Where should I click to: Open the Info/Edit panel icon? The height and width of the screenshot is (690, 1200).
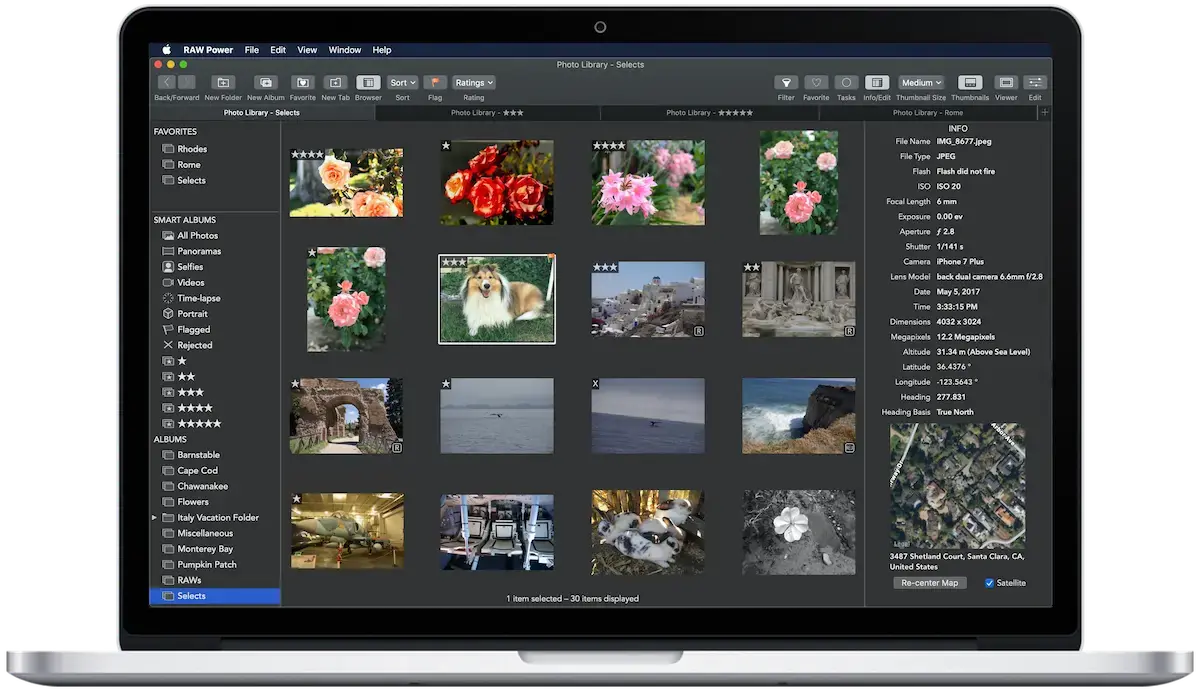point(876,84)
